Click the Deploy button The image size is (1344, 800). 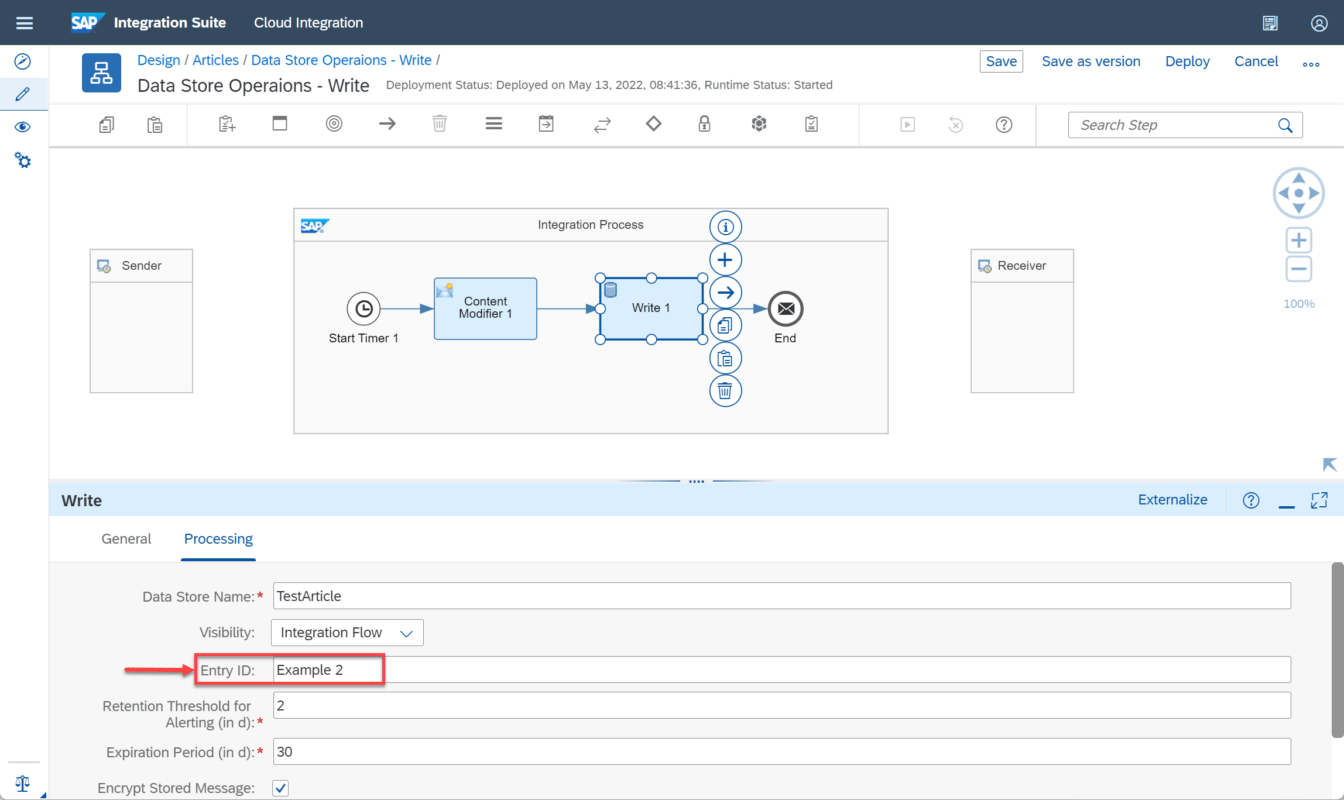point(1187,61)
